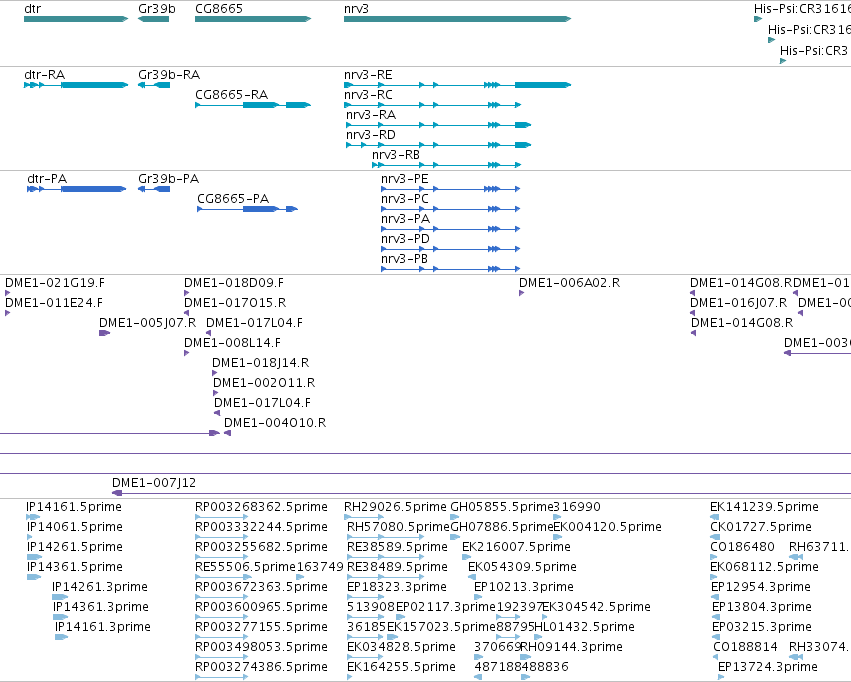Click the EP12954.3prime label
Screen dimensions: 851x682
point(761,588)
